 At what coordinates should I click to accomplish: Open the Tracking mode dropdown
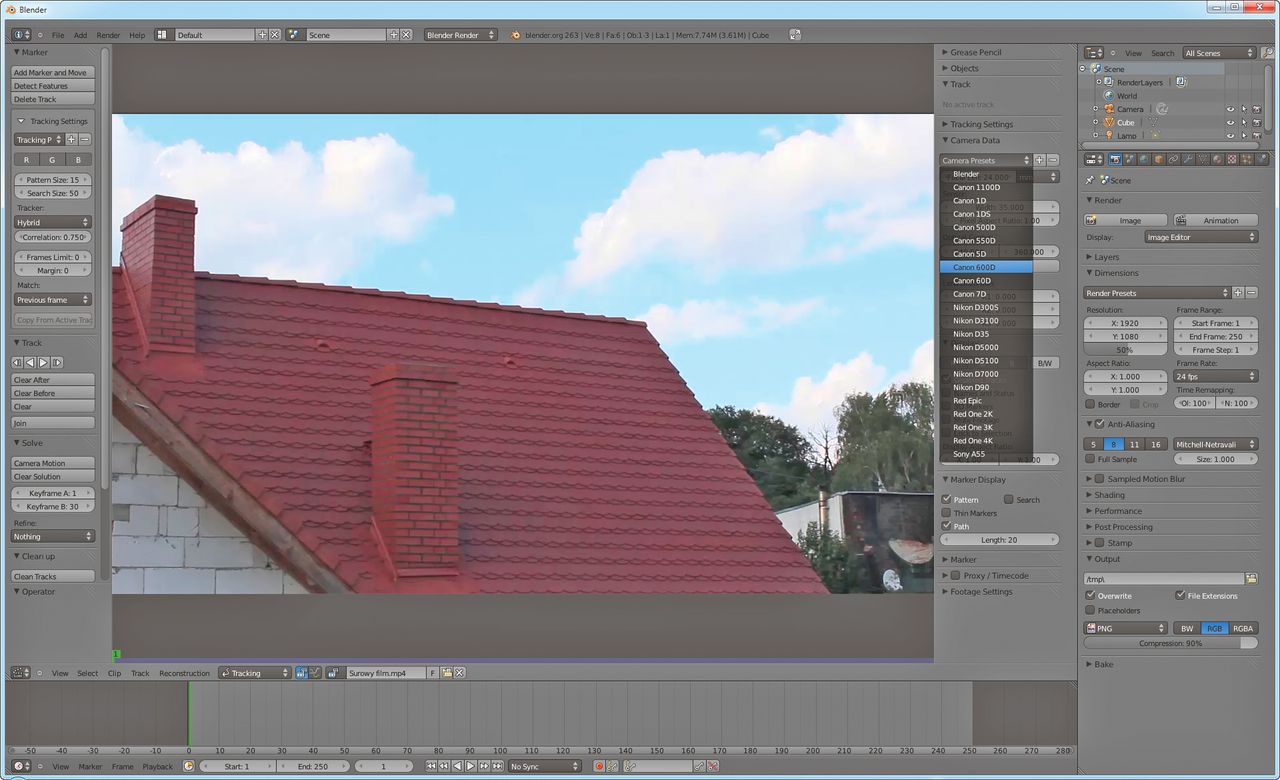pos(255,673)
